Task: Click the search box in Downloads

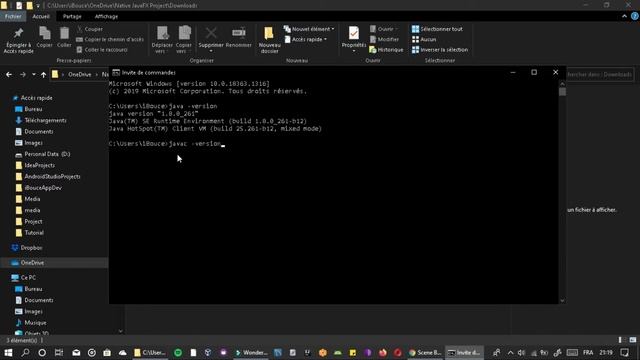Action: 600,75
